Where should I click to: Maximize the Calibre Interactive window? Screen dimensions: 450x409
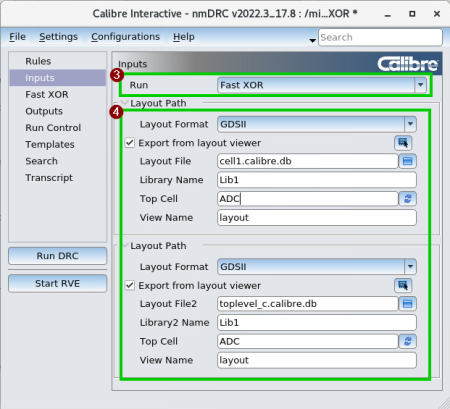coord(412,14)
